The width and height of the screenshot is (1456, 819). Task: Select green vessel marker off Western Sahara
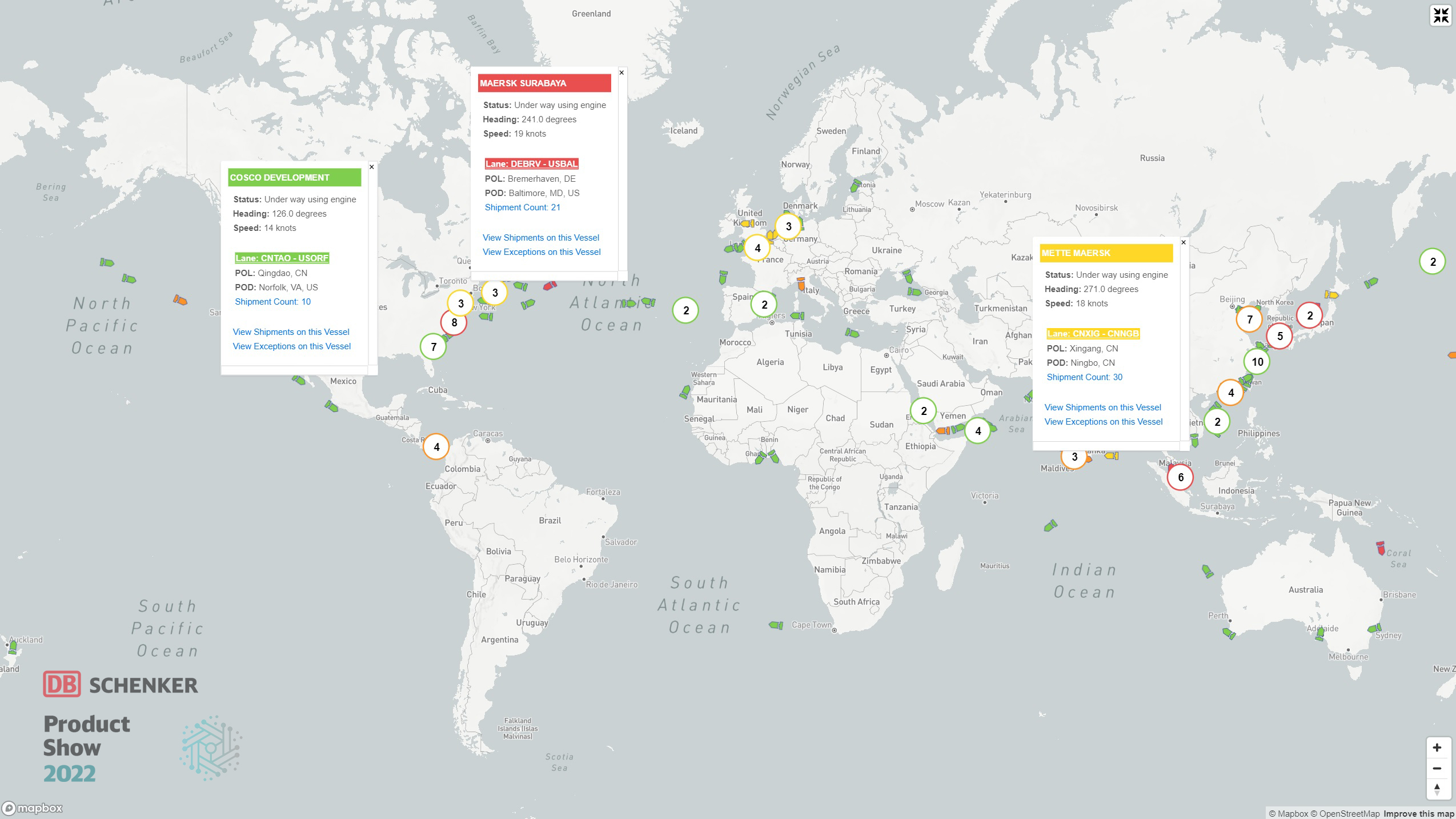click(685, 392)
